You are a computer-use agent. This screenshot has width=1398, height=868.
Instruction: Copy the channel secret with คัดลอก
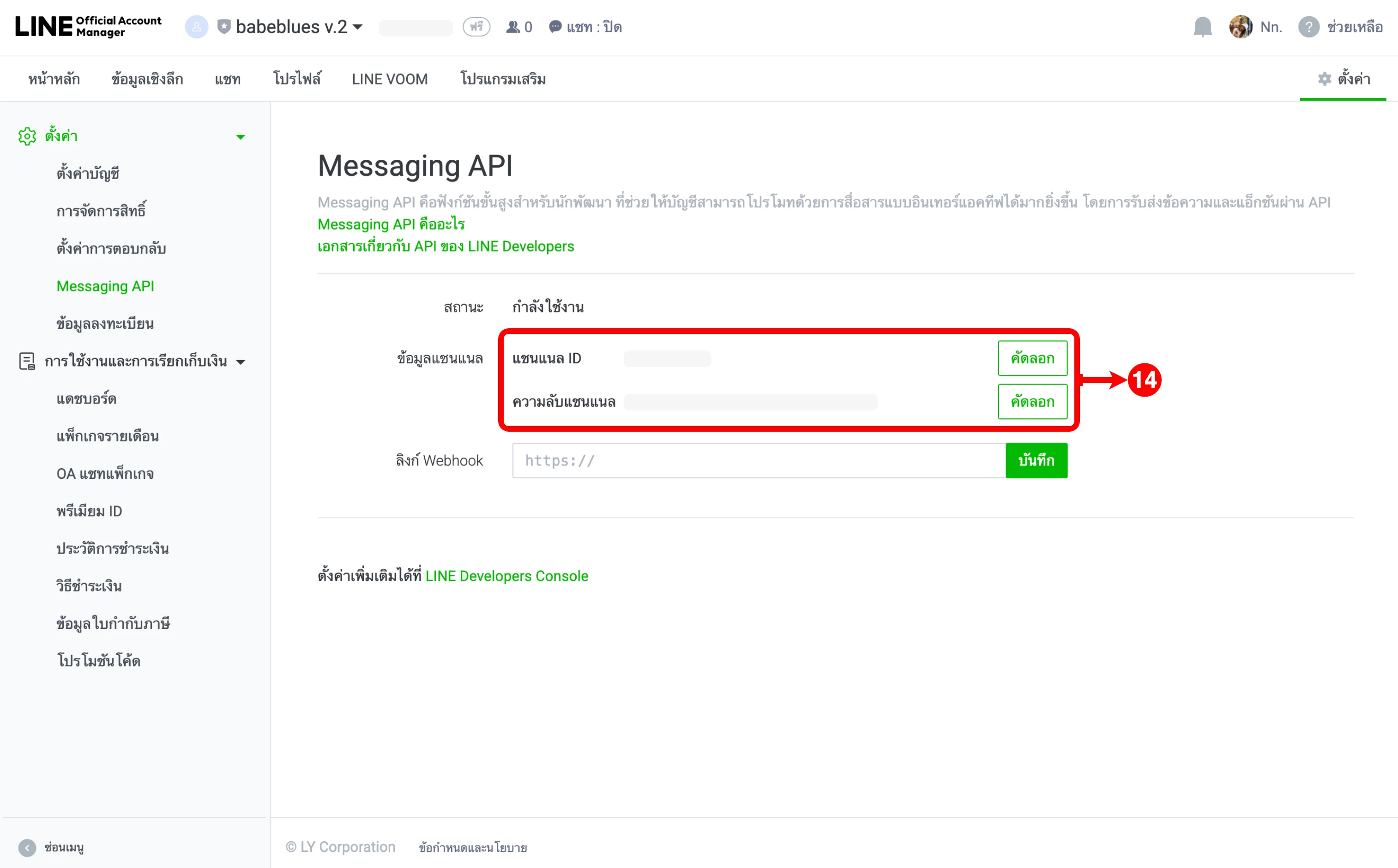click(1032, 402)
